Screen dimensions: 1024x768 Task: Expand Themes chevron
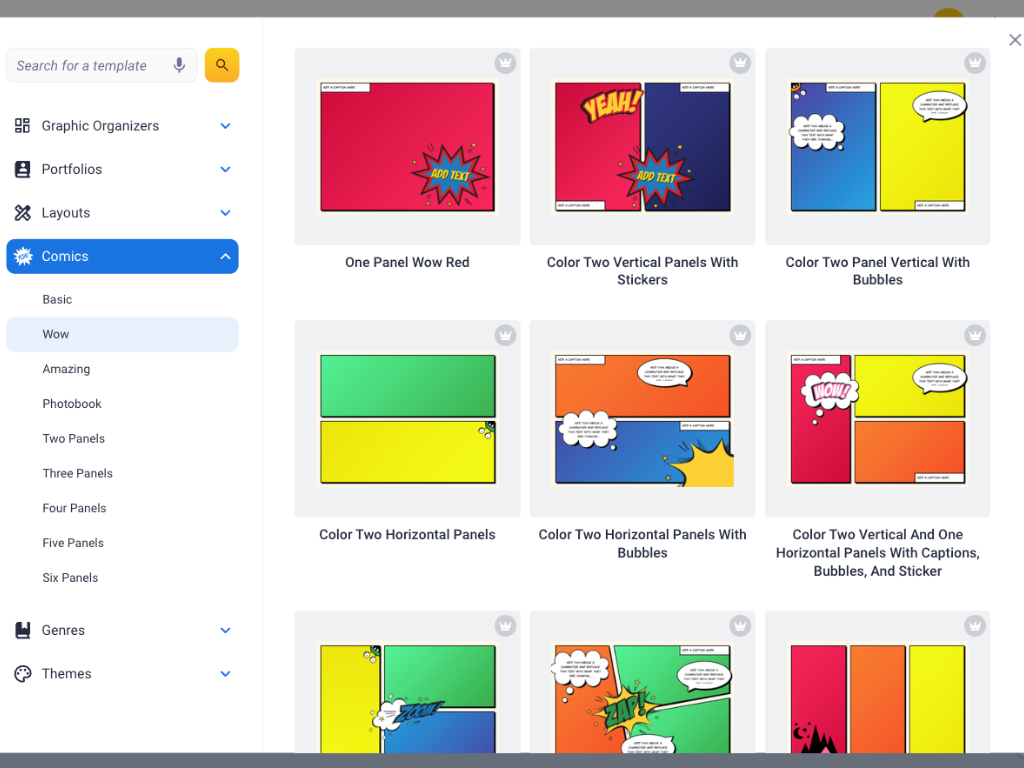coord(225,673)
